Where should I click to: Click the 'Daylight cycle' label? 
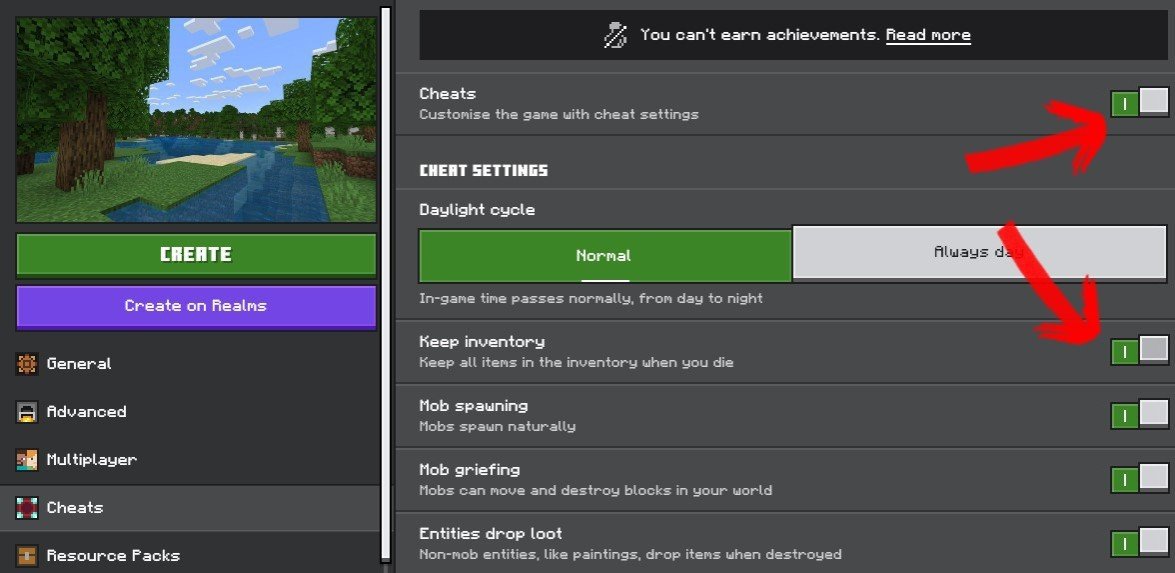477,210
